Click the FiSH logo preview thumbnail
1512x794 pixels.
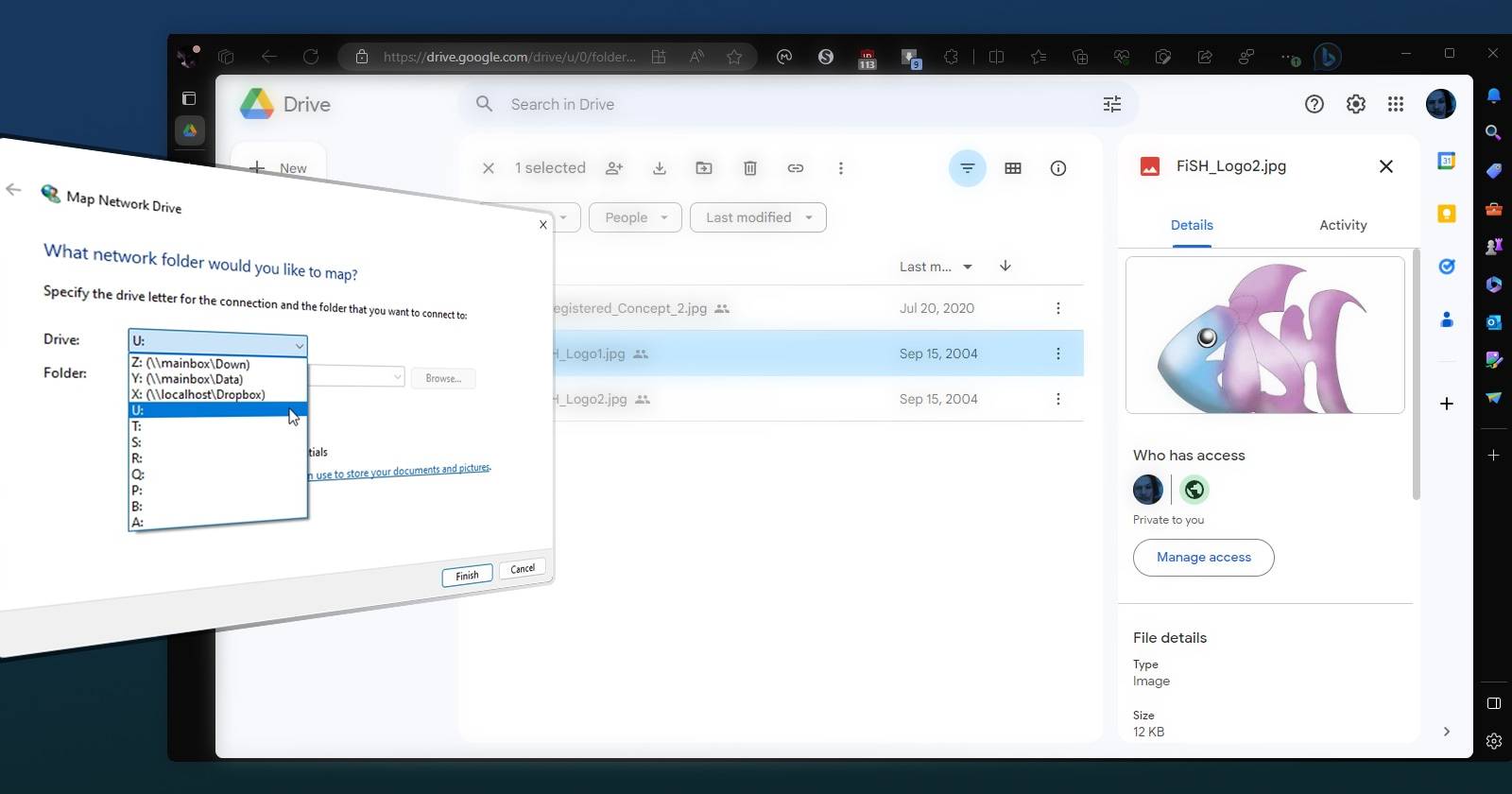coord(1265,335)
